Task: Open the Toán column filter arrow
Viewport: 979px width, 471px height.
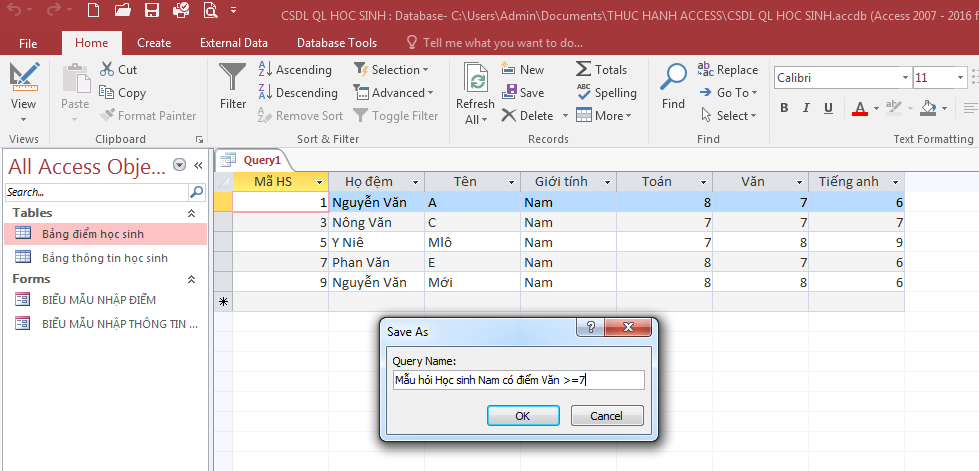Action: (x=704, y=182)
